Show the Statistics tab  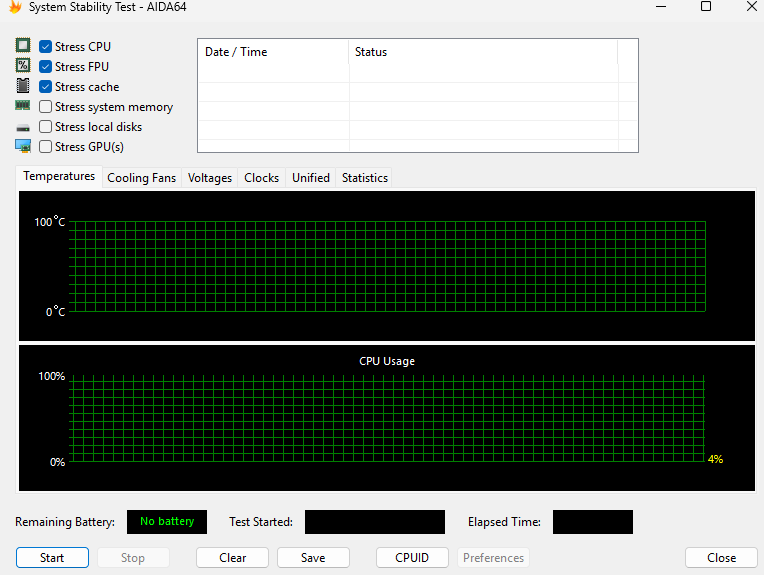(x=364, y=178)
